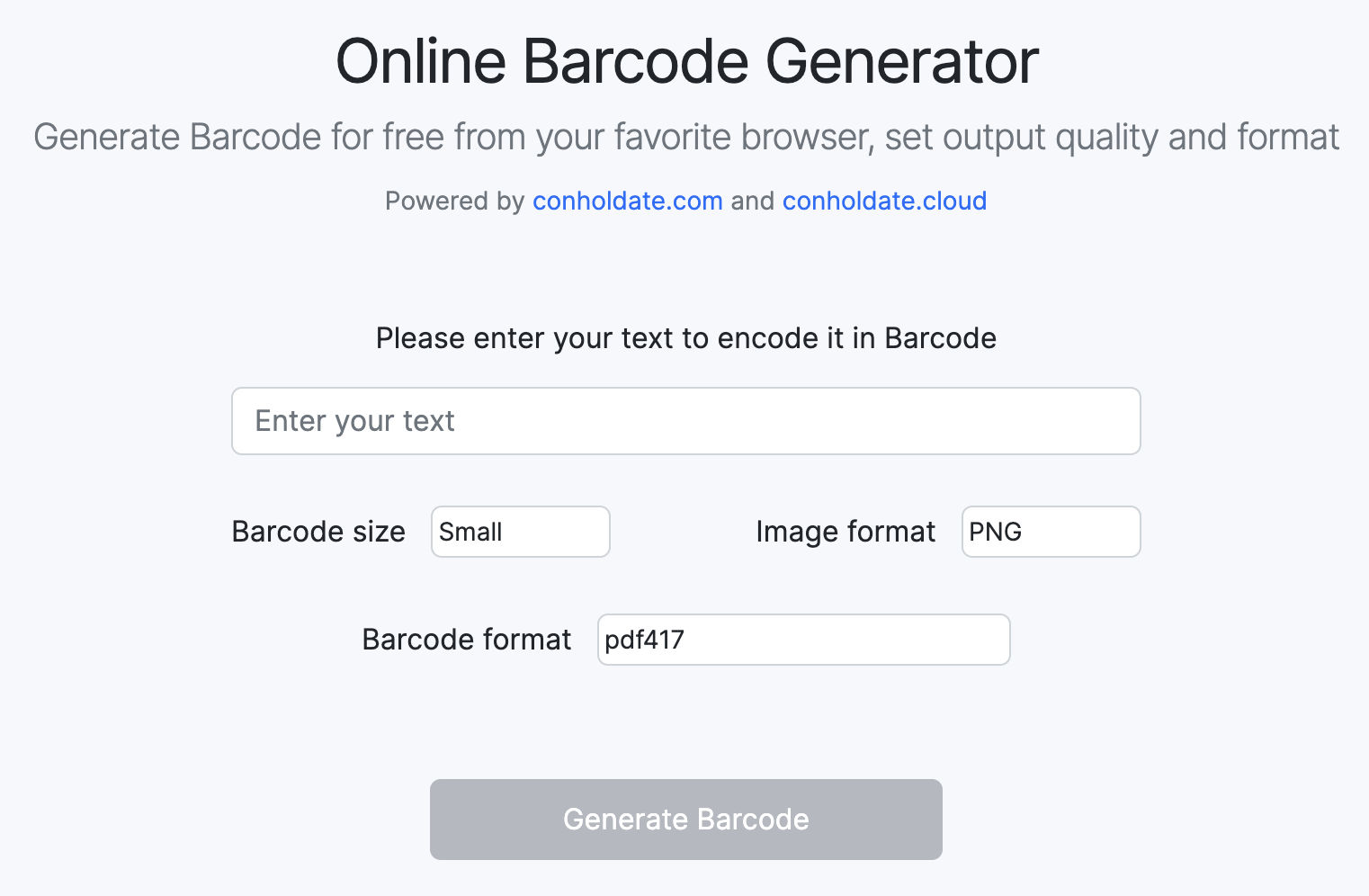This screenshot has width=1369, height=896.
Task: Expand the Barcode format dropdown
Action: [803, 640]
